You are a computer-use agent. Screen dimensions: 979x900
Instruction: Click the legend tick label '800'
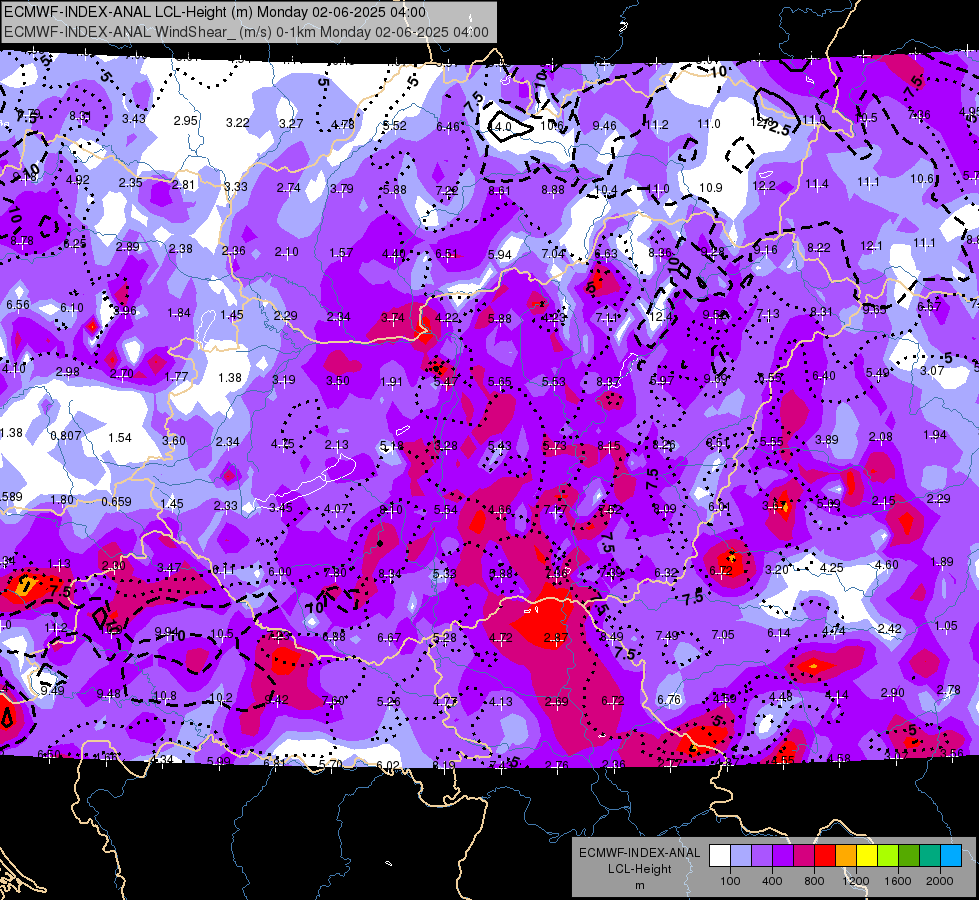(x=814, y=881)
